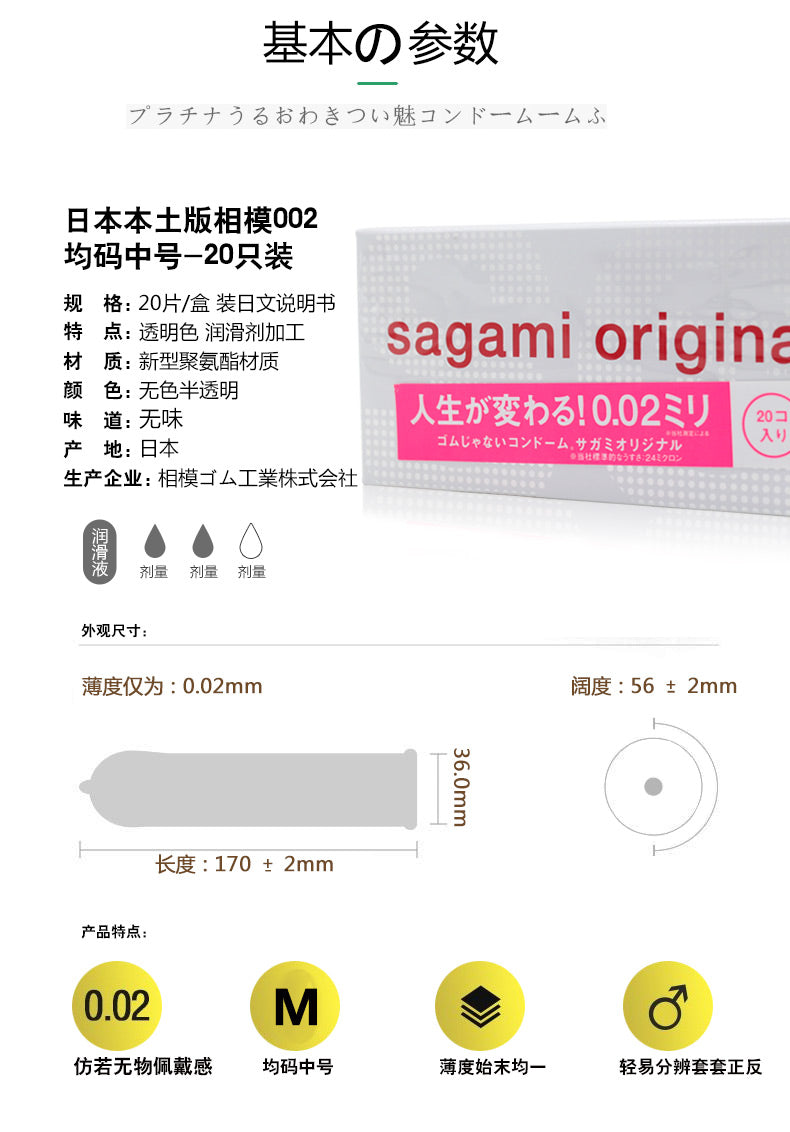Click the male symbol icon

[667, 1006]
